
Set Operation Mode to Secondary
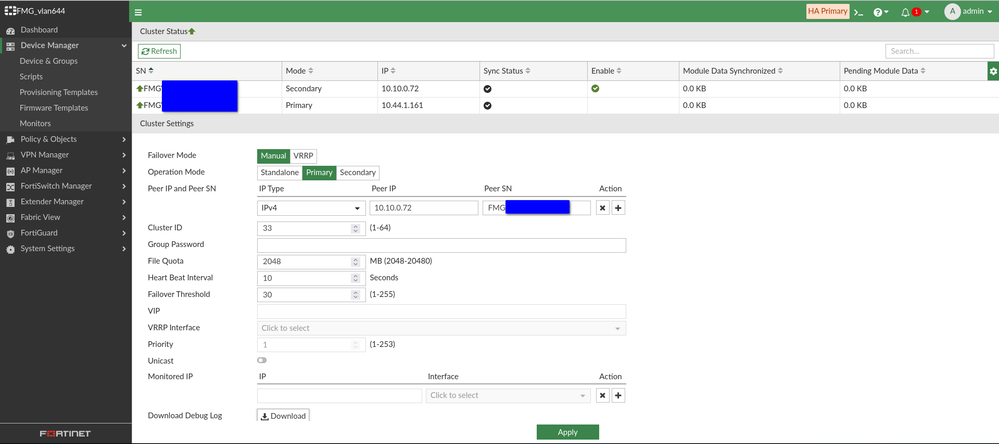pyautogui.click(x=357, y=172)
